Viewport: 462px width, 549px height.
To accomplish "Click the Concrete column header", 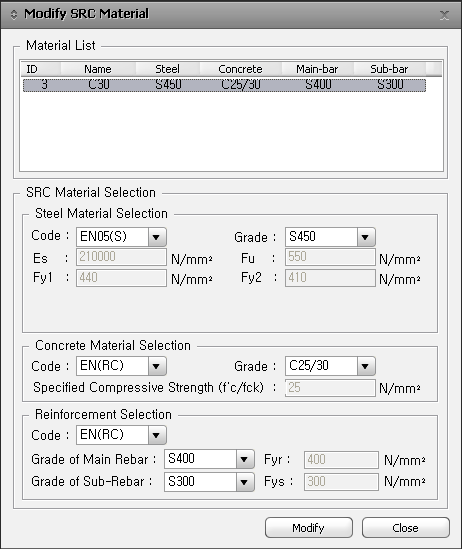I will [240, 69].
